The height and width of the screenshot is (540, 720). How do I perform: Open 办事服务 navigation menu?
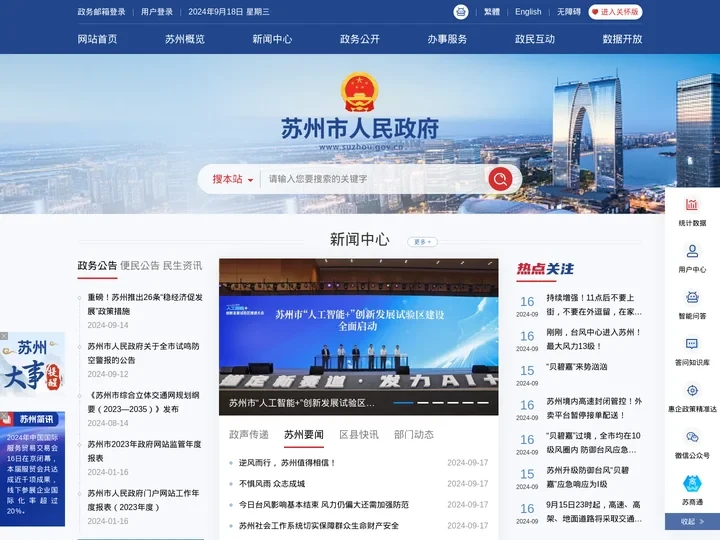pyautogui.click(x=447, y=39)
